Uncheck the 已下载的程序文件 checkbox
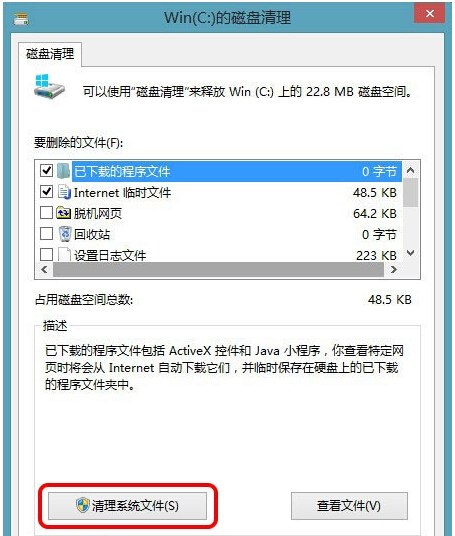The height and width of the screenshot is (536, 455). pyautogui.click(x=46, y=171)
